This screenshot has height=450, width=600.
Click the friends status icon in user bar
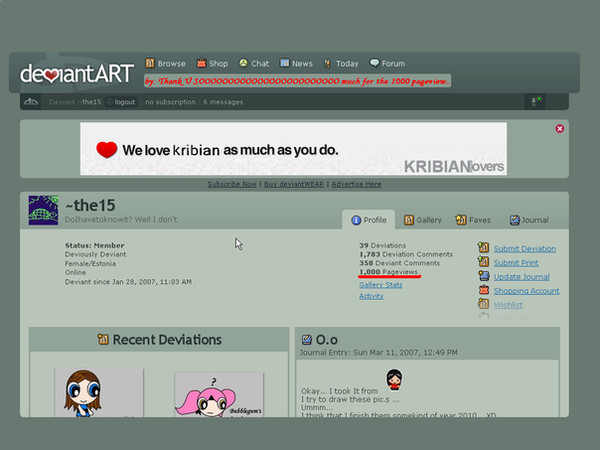(535, 102)
